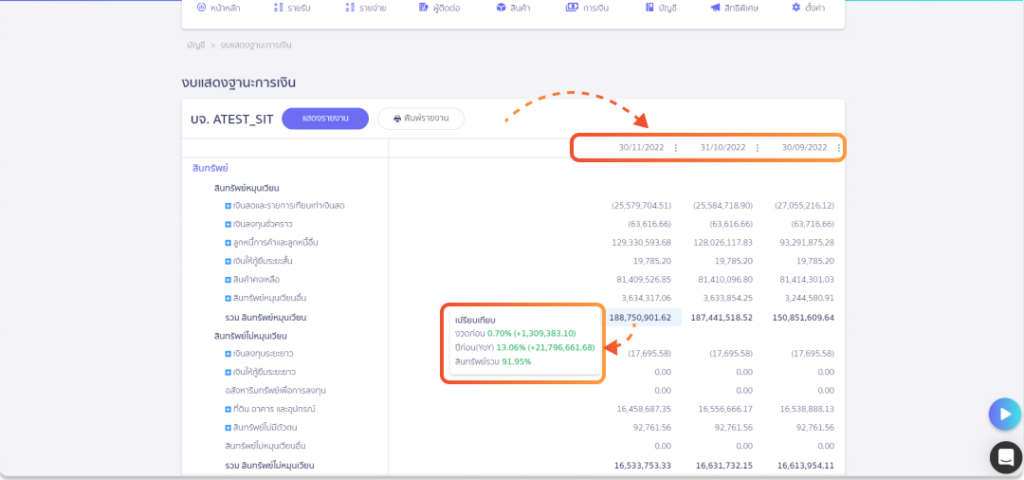Click the แสดงรายงาน show report button
1024x480 pixels.
tap(325, 119)
